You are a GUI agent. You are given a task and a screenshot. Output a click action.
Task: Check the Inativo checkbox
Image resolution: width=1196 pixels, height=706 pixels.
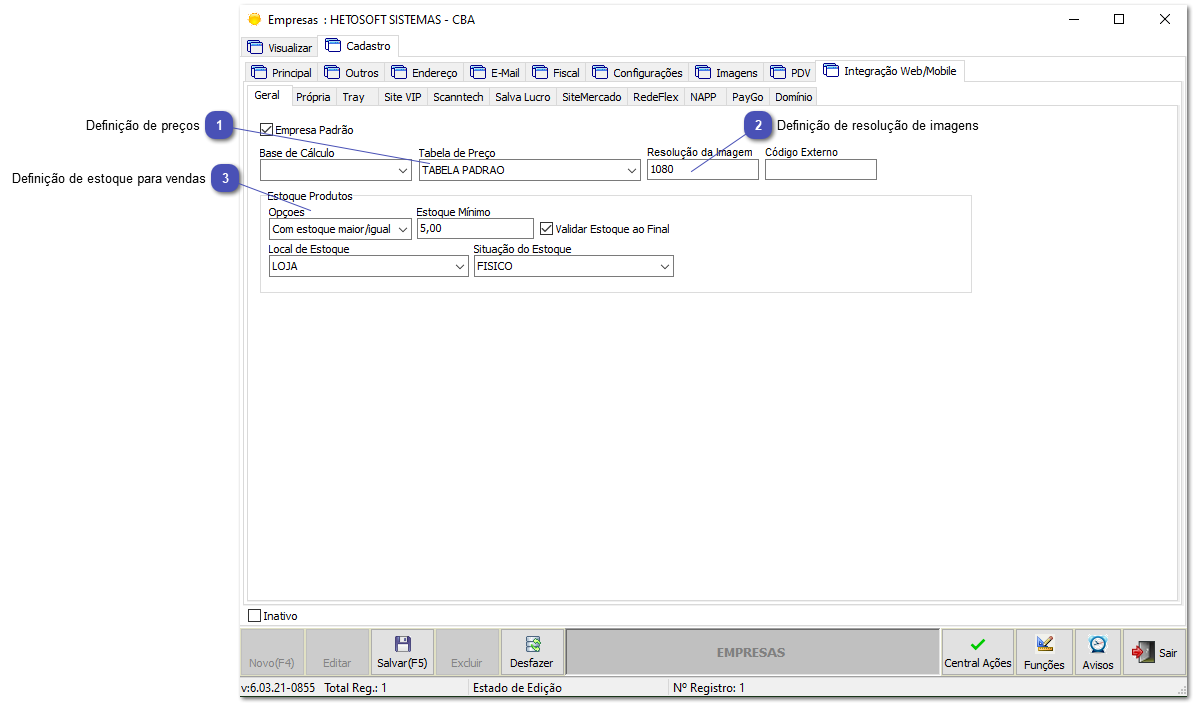[252, 615]
